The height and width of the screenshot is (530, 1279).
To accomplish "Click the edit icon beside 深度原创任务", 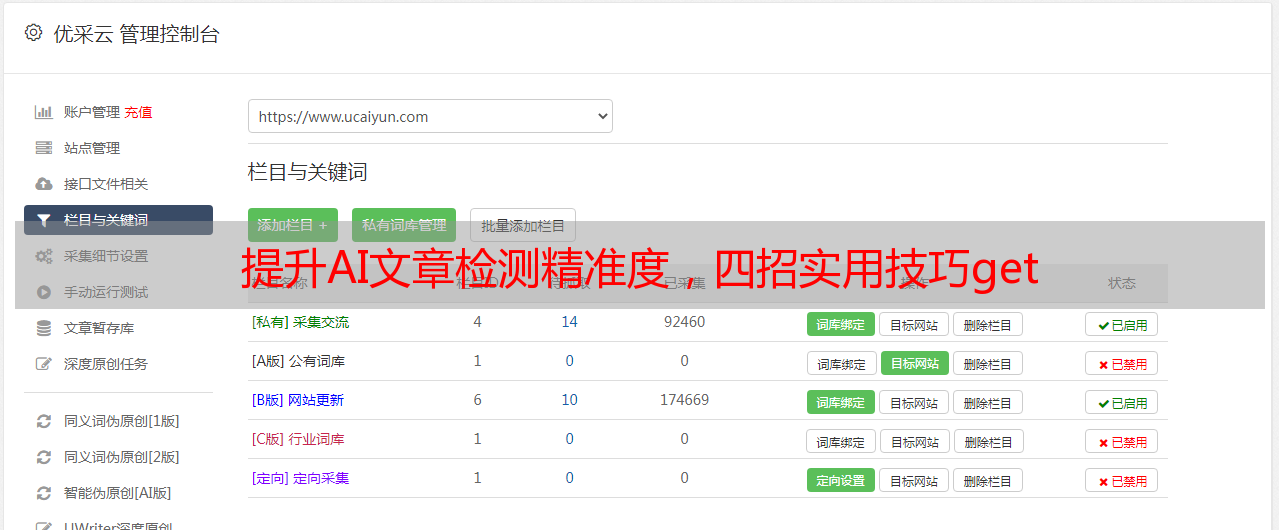I will pyautogui.click(x=43, y=364).
